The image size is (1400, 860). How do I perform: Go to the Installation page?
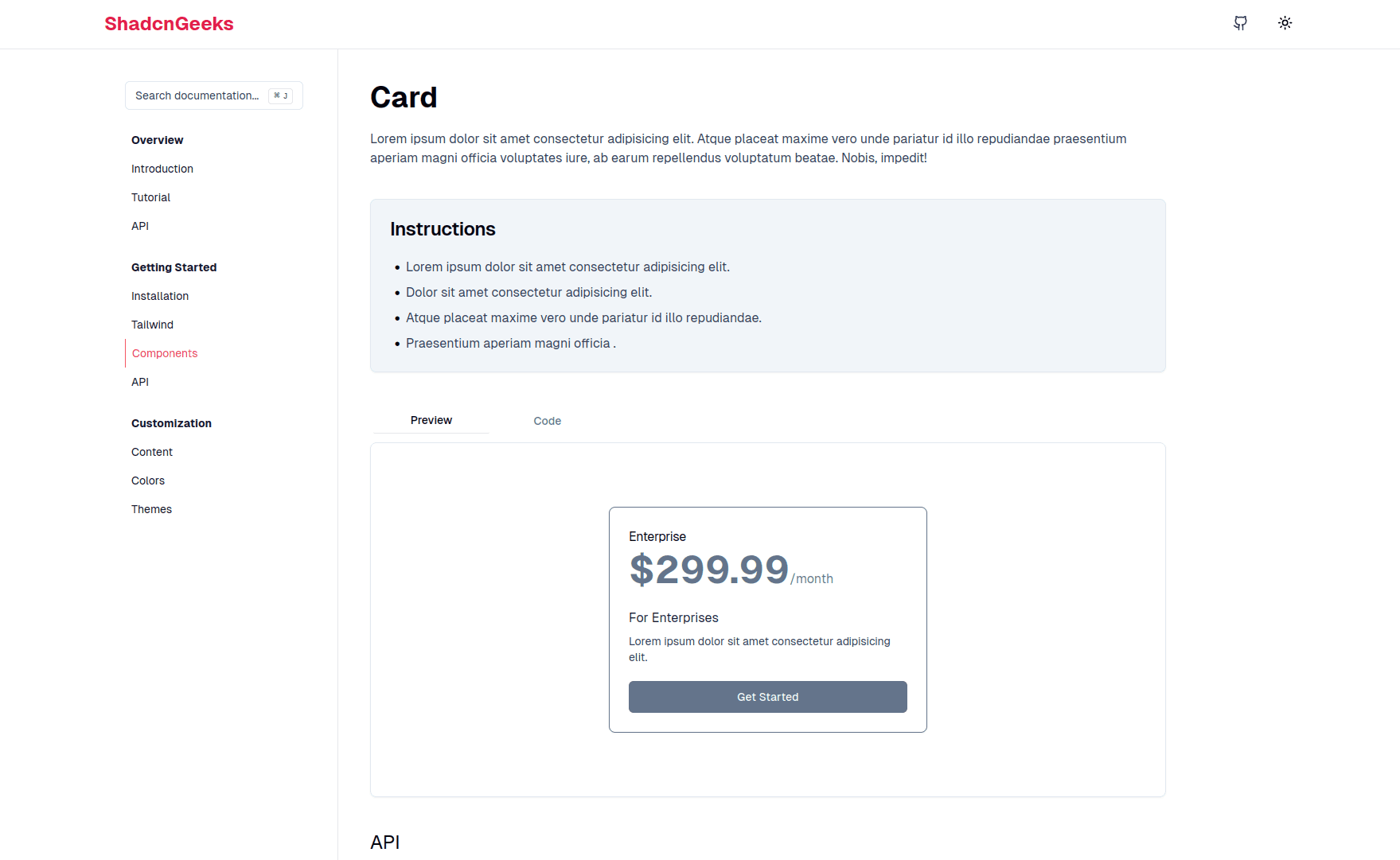pyautogui.click(x=160, y=296)
